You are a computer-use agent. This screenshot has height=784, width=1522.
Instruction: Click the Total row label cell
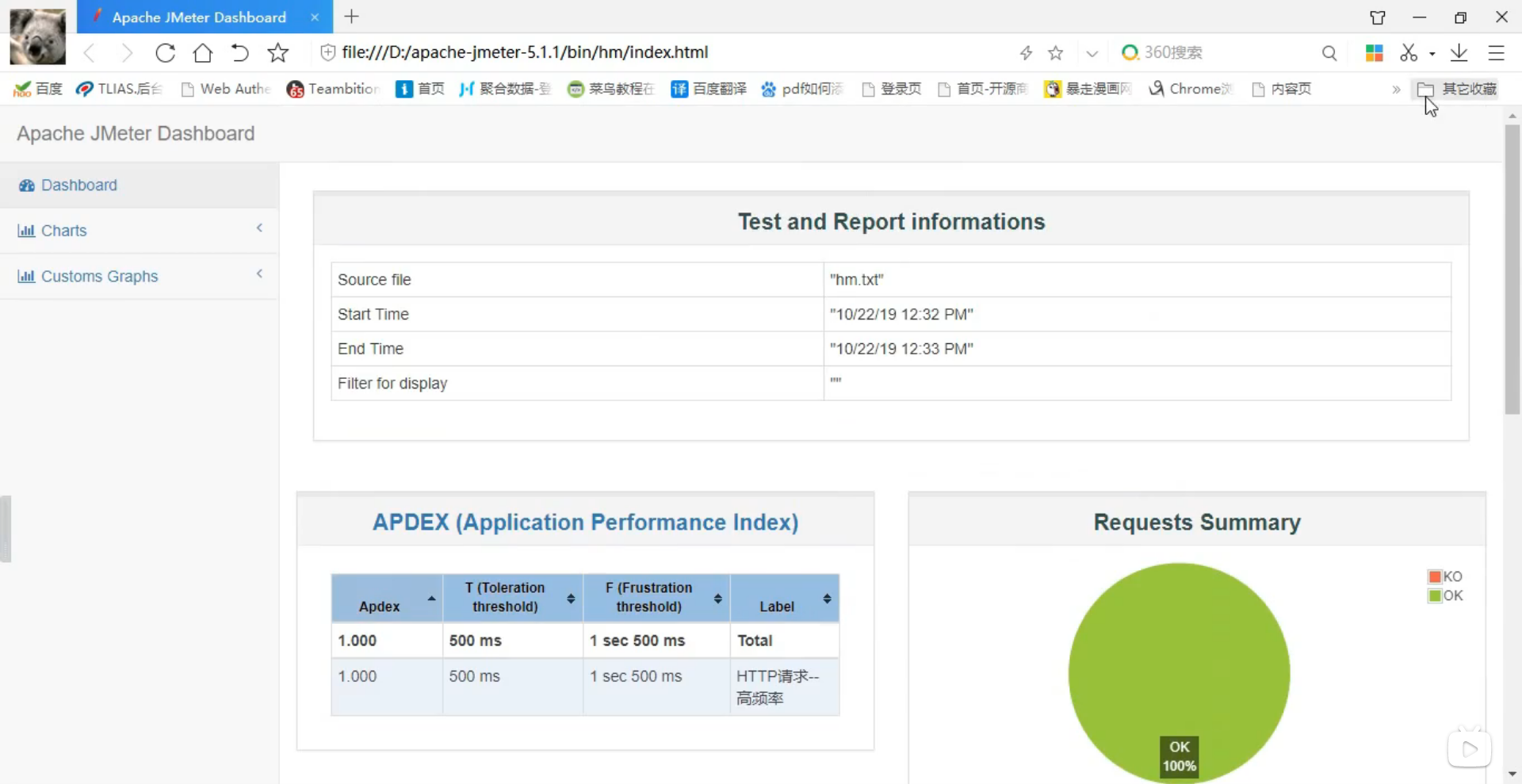[785, 641]
